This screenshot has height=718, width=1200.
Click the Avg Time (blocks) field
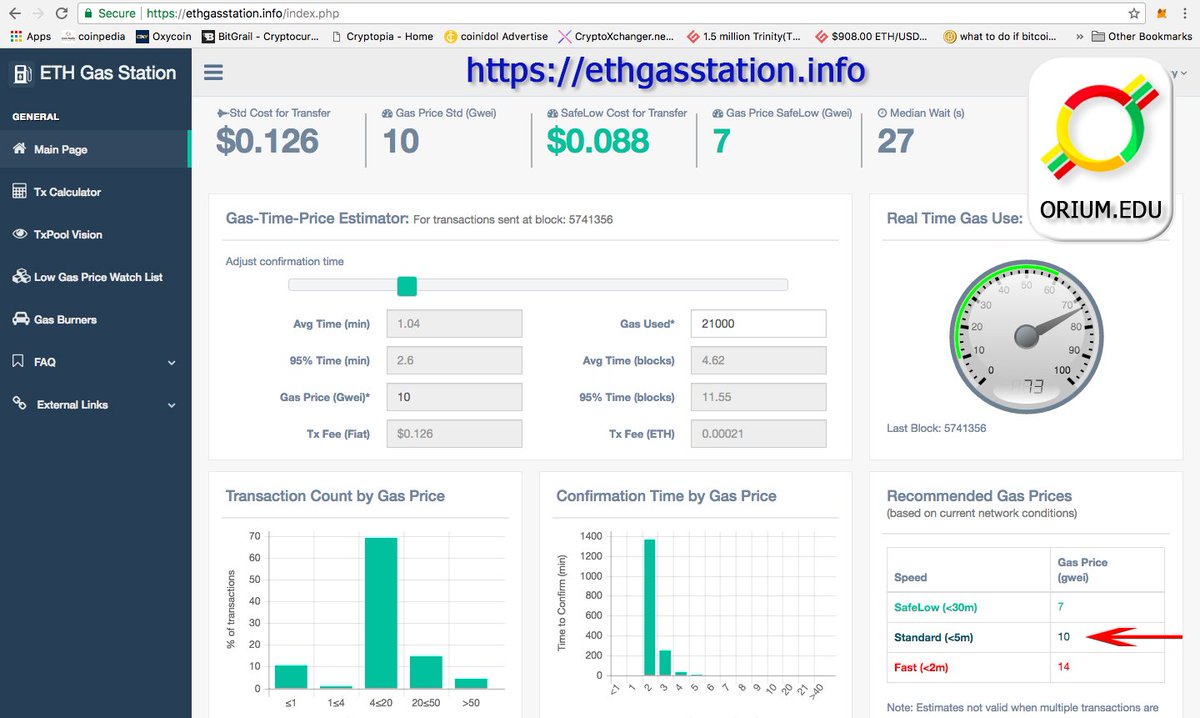(x=758, y=360)
